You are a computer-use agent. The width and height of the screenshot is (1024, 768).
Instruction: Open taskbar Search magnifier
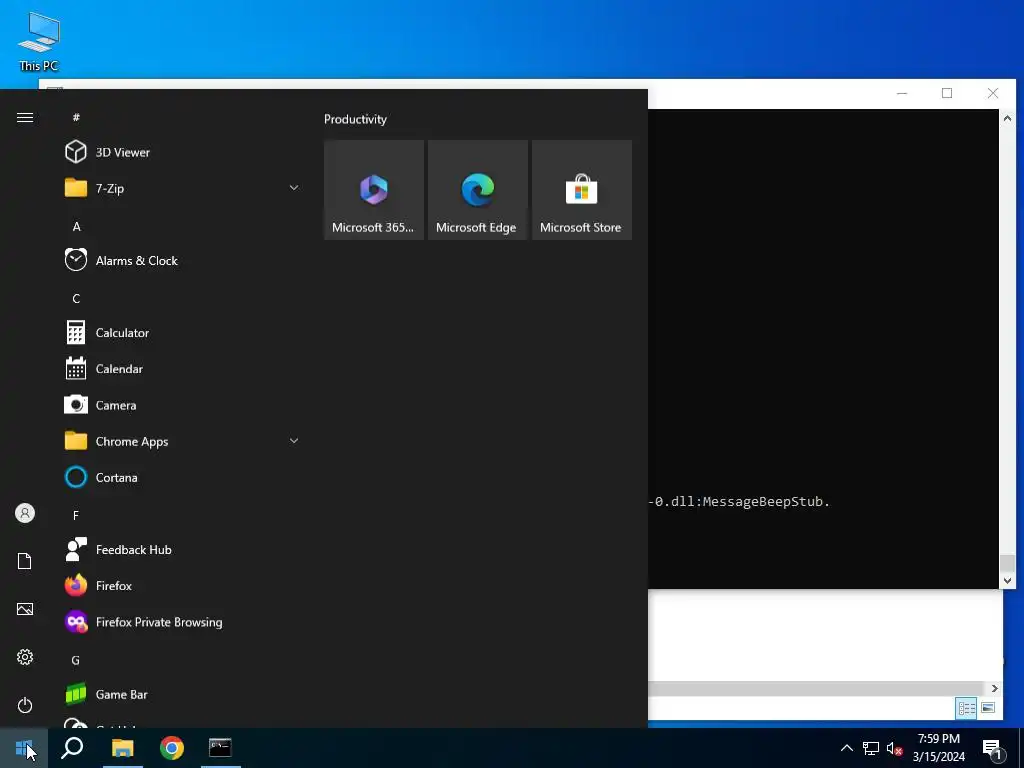click(x=72, y=748)
